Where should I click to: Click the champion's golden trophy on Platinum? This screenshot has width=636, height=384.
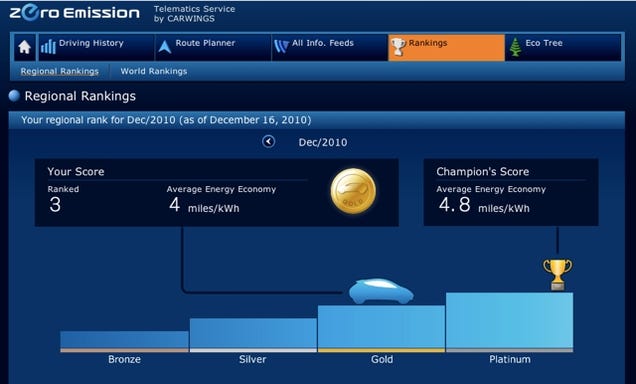tap(557, 275)
